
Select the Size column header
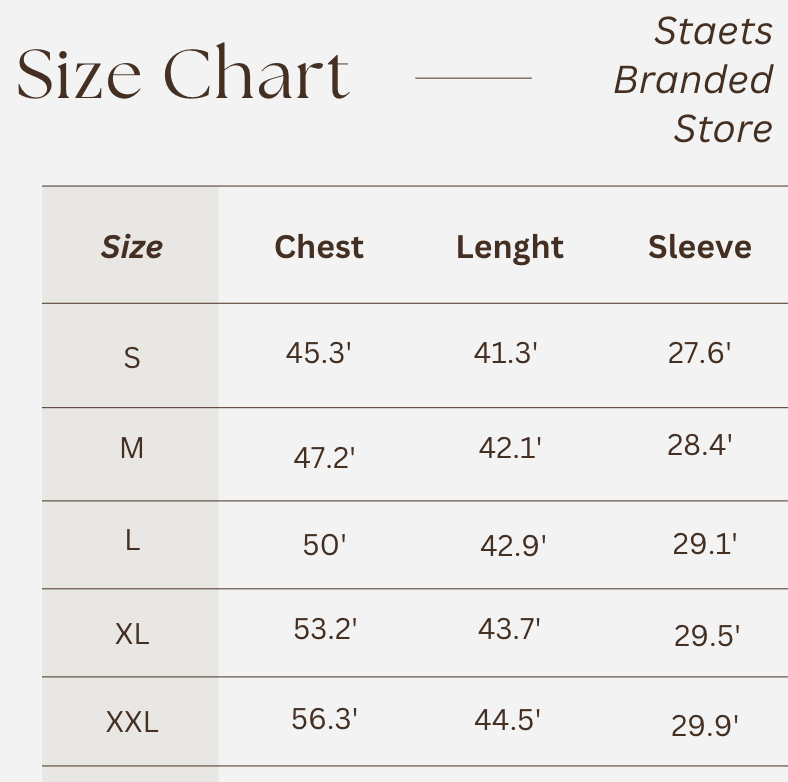click(x=132, y=247)
